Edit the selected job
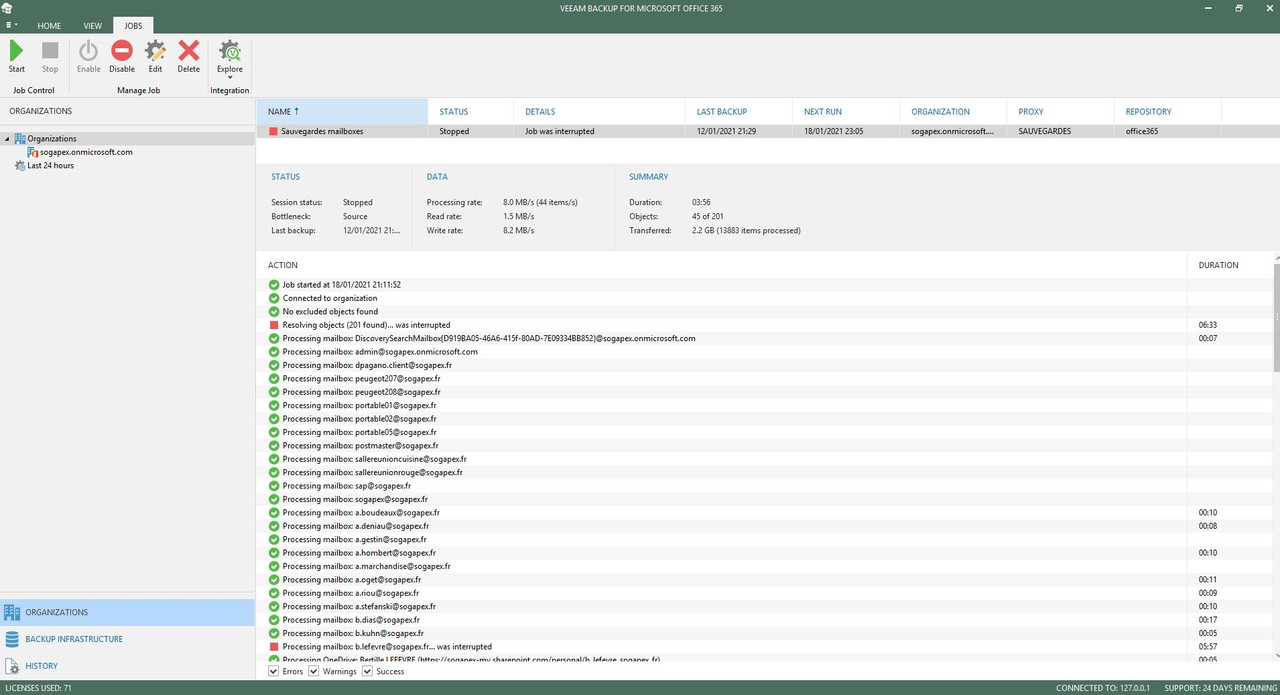 (x=155, y=57)
